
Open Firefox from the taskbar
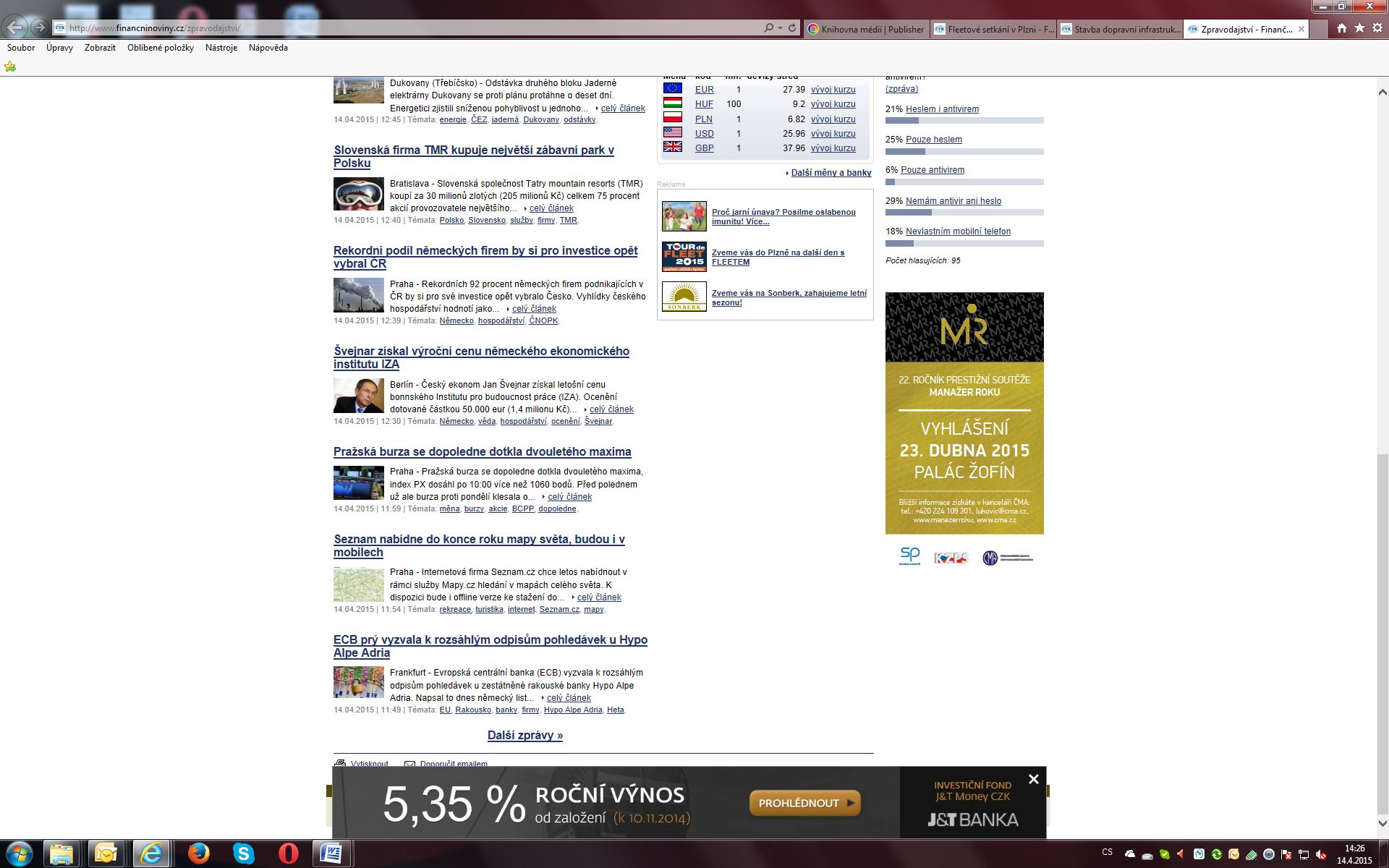point(198,854)
